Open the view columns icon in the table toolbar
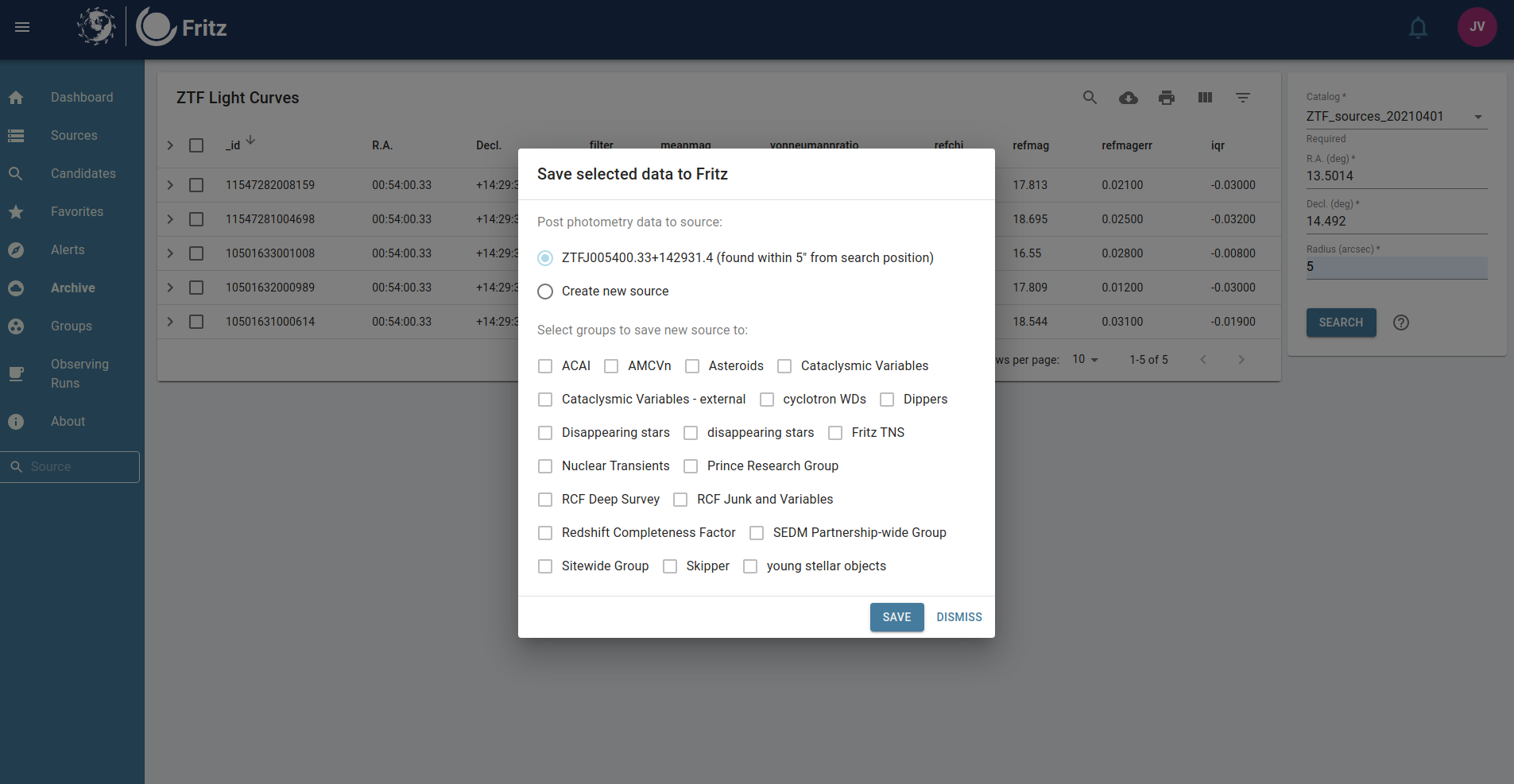The height and width of the screenshot is (784, 1514). 1204,98
